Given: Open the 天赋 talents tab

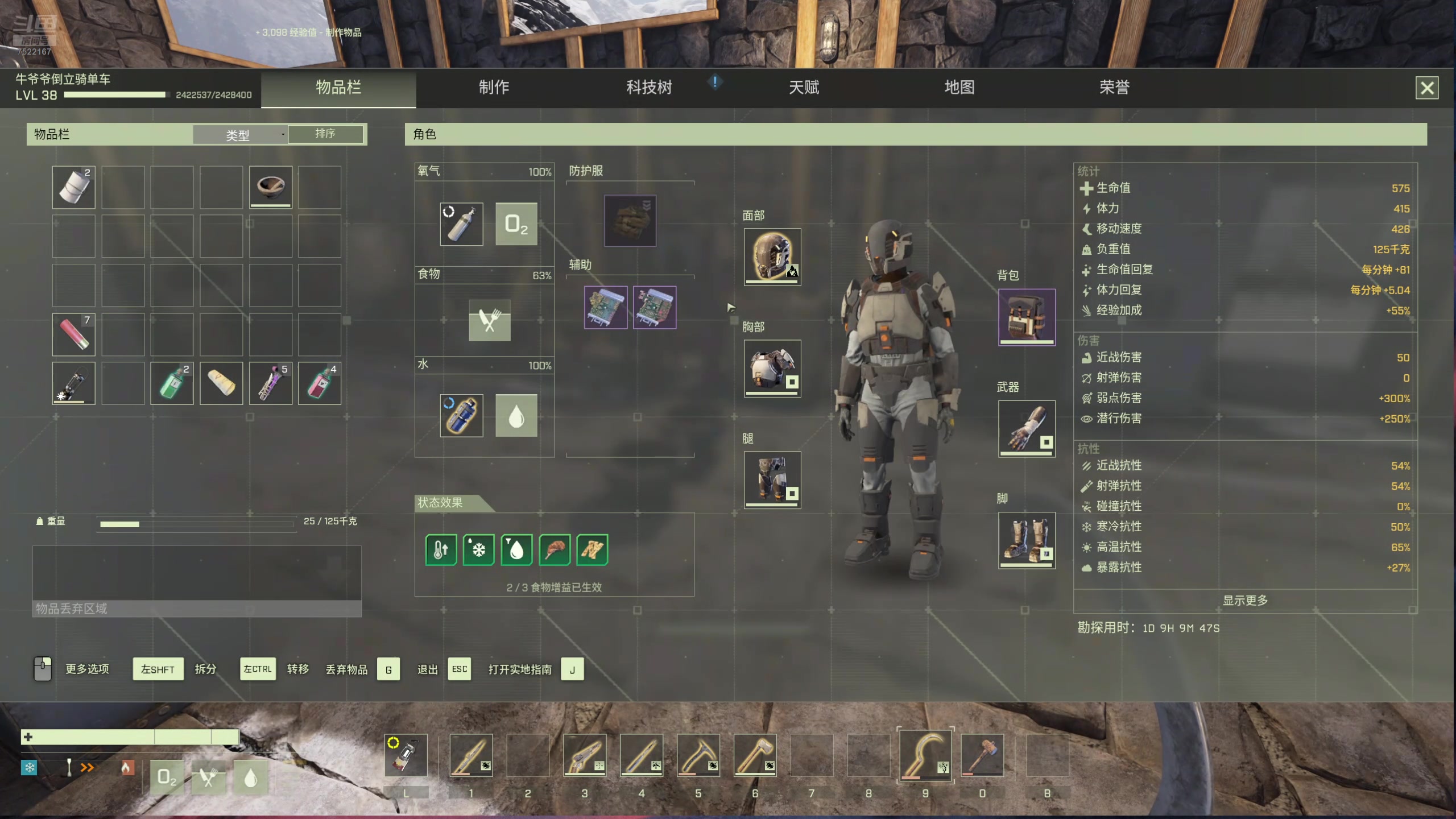Looking at the screenshot, I should pos(804,88).
